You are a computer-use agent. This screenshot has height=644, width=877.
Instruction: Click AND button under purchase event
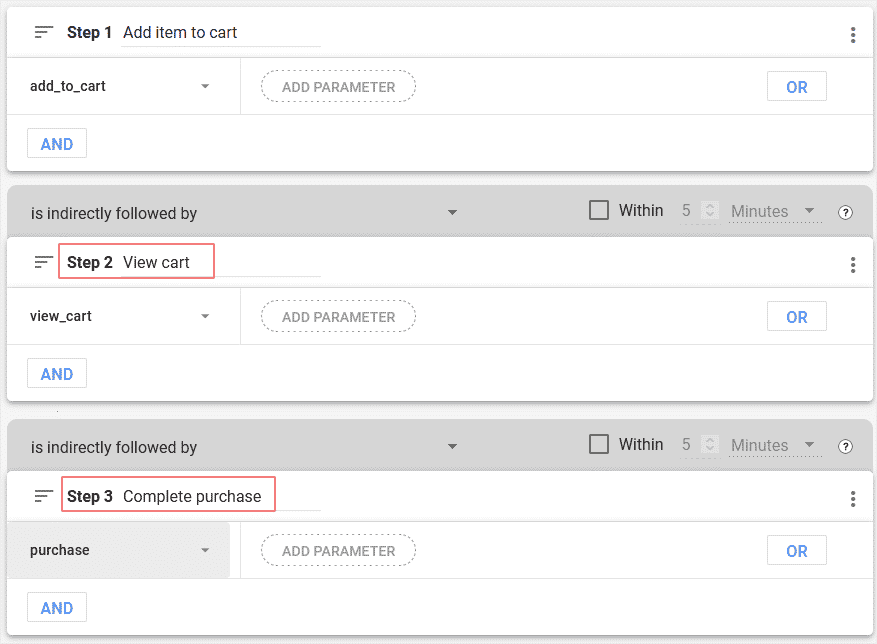[57, 608]
